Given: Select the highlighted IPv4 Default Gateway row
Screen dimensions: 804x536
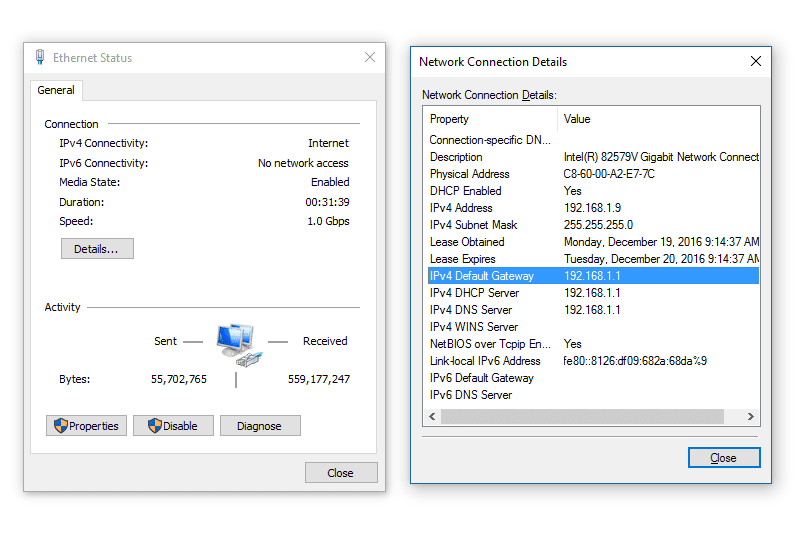Looking at the screenshot, I should point(593,275).
